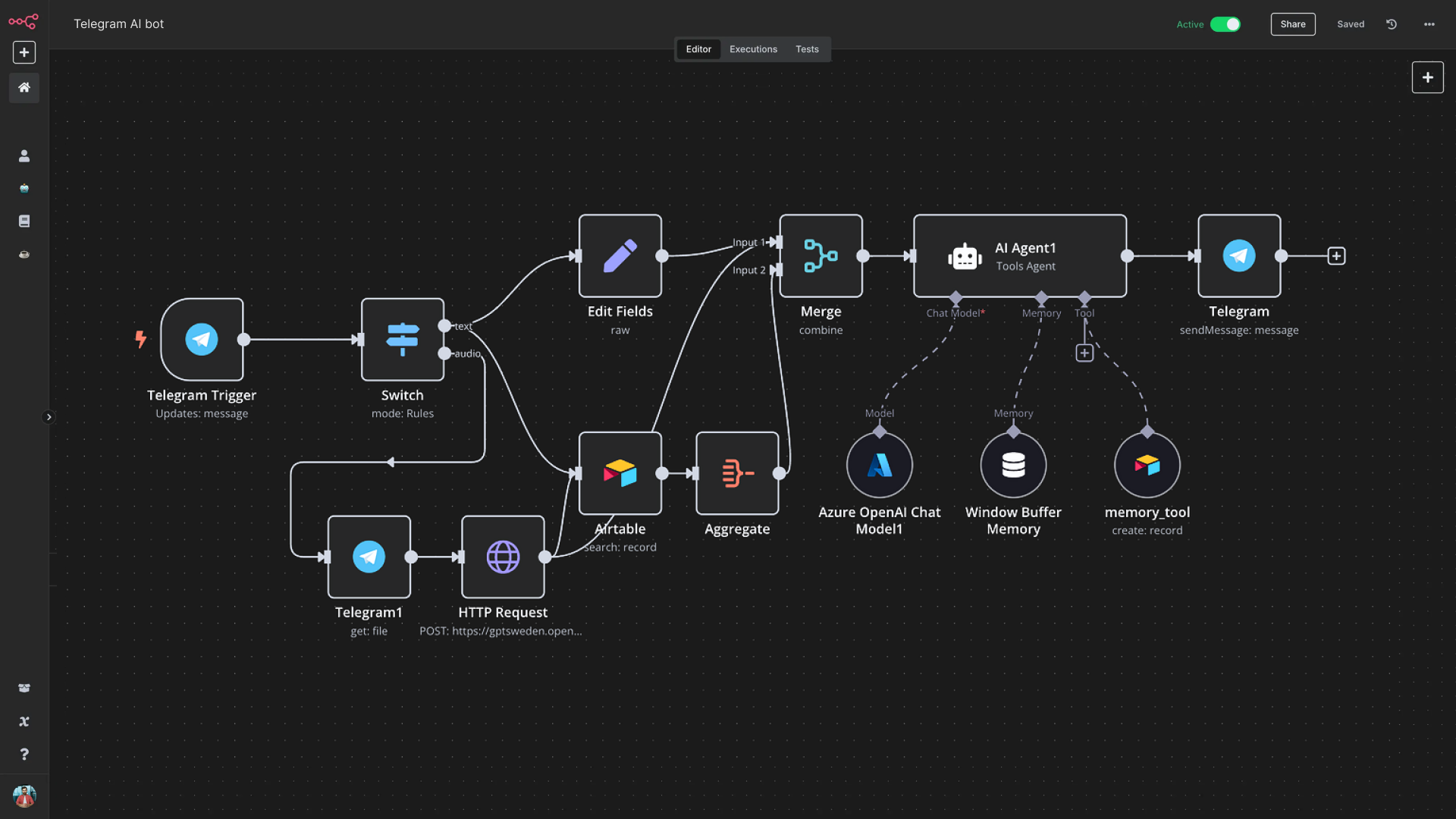Open the three-dots workflow options menu
Viewport: 1456px width, 819px height.
coord(1429,24)
